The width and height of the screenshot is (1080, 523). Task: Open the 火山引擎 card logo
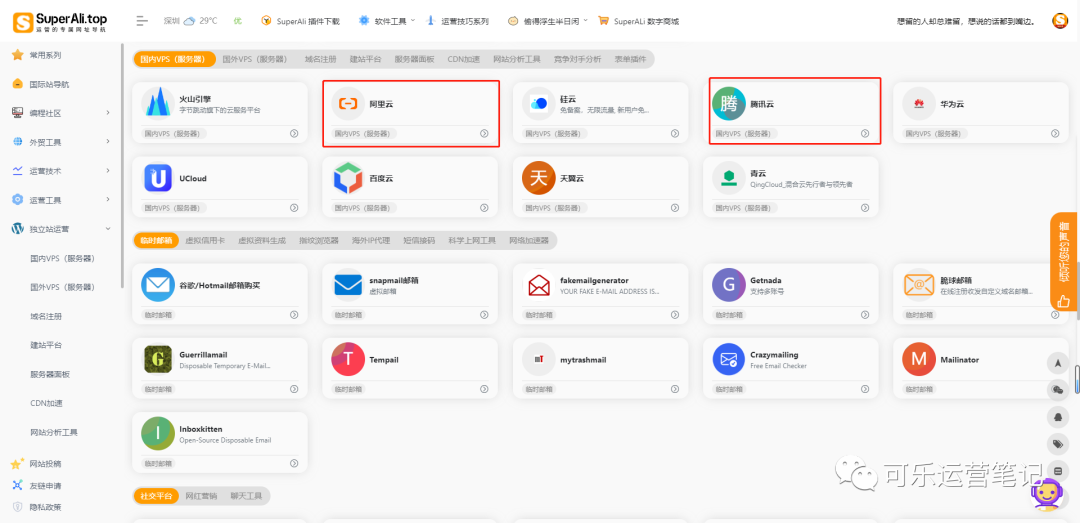click(x=158, y=103)
